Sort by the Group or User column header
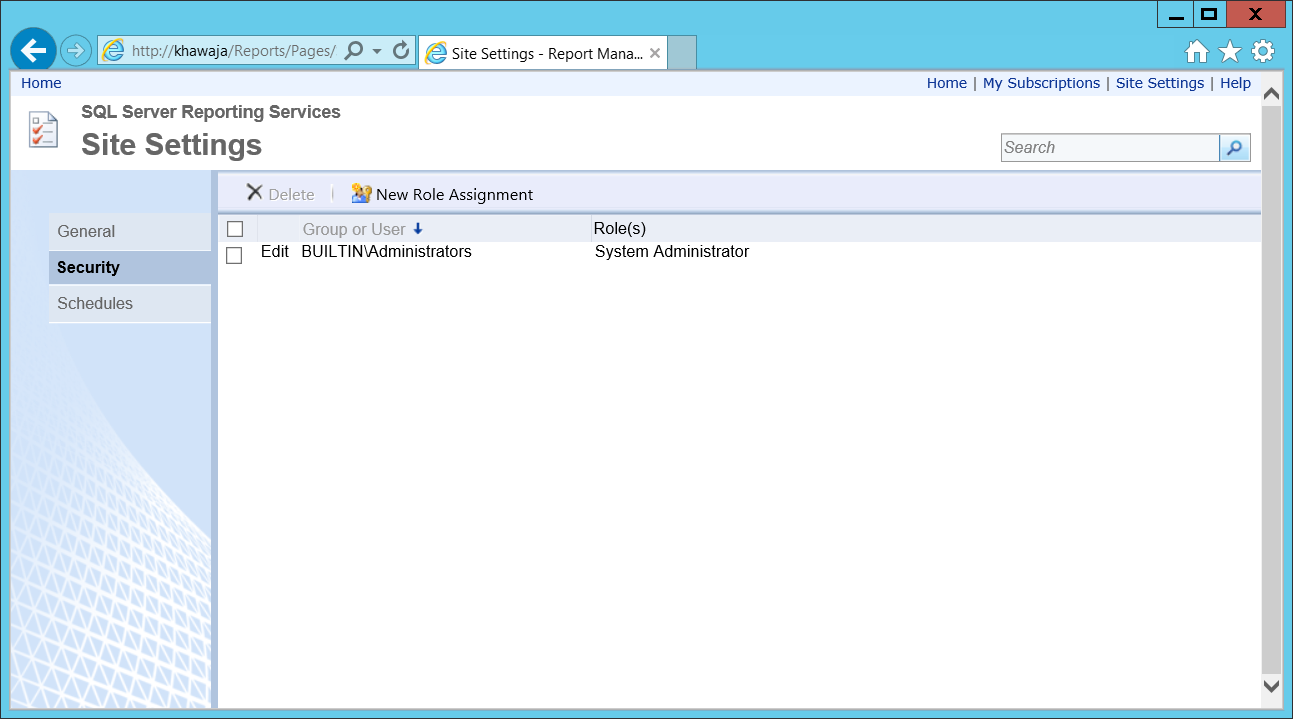 pos(354,229)
